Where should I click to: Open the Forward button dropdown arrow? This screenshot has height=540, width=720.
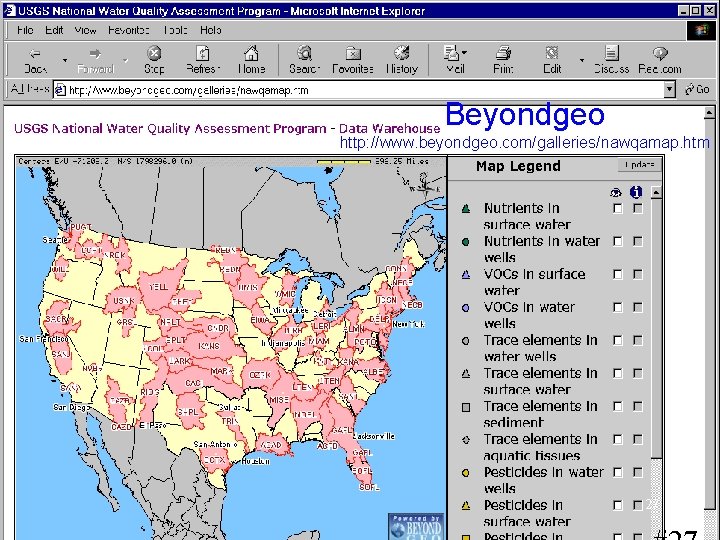[125, 60]
